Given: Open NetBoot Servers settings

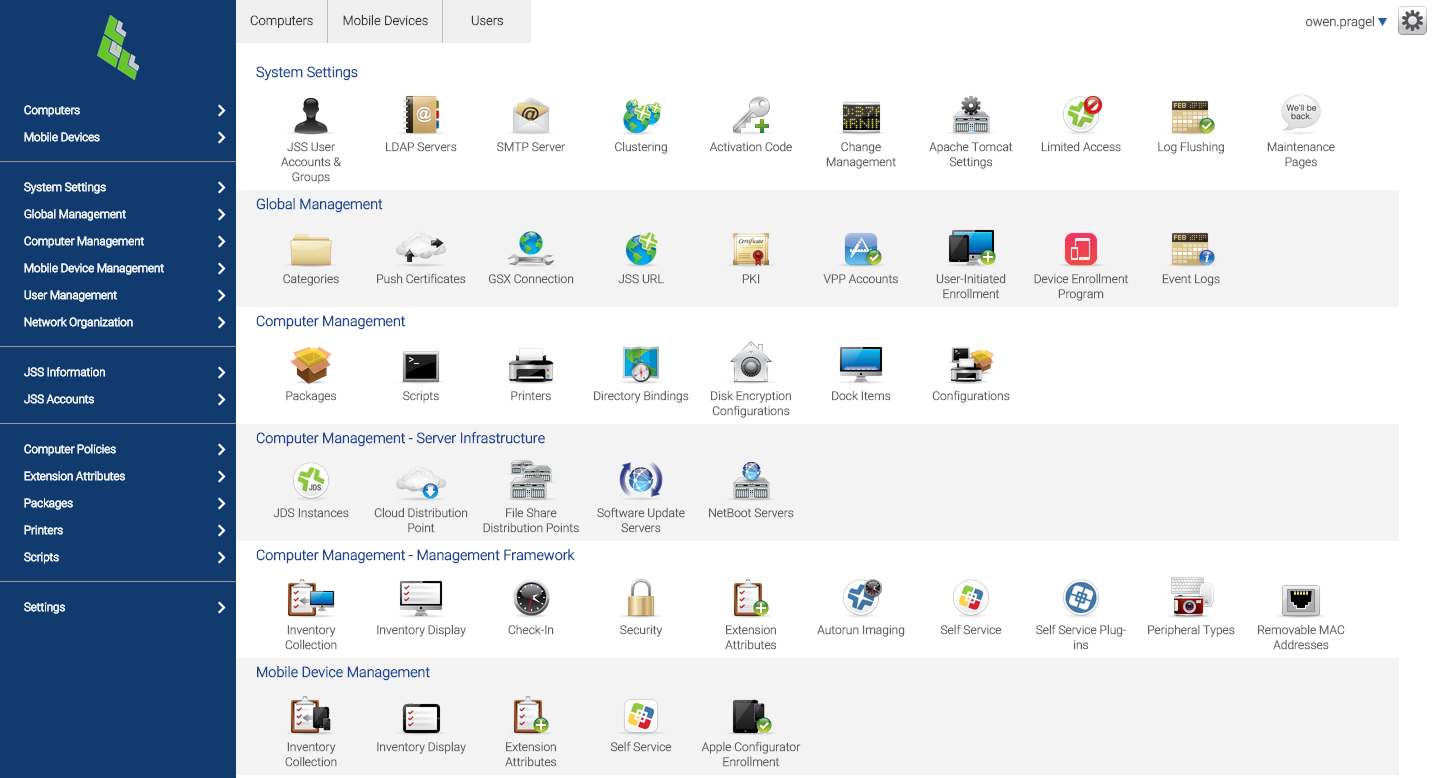Looking at the screenshot, I should click(751, 480).
